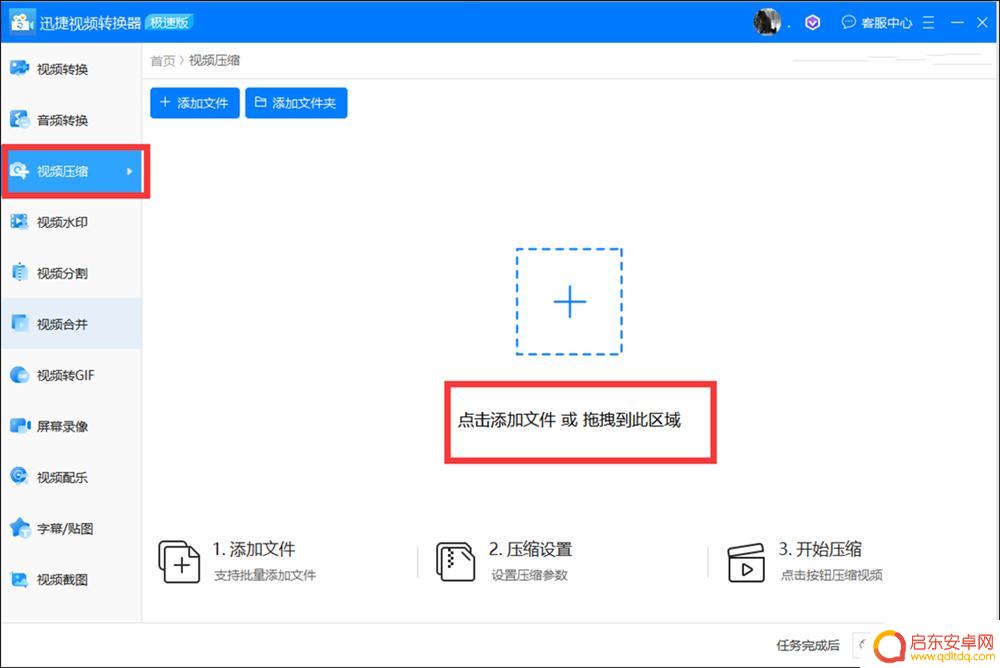Click the 极速版 badge in title

pyautogui.click(x=169, y=23)
